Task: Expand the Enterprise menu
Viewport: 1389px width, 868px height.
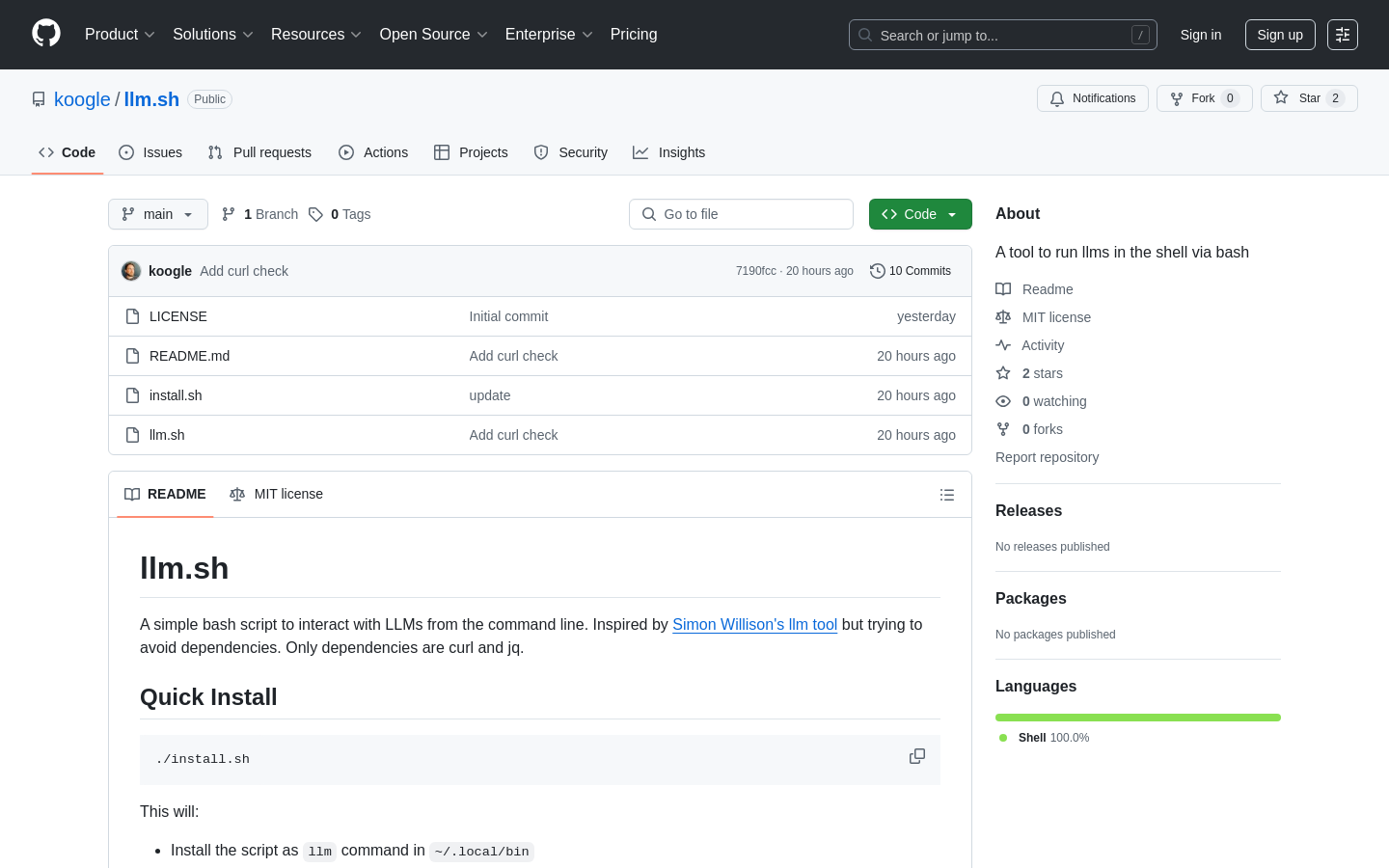Action: 549,35
